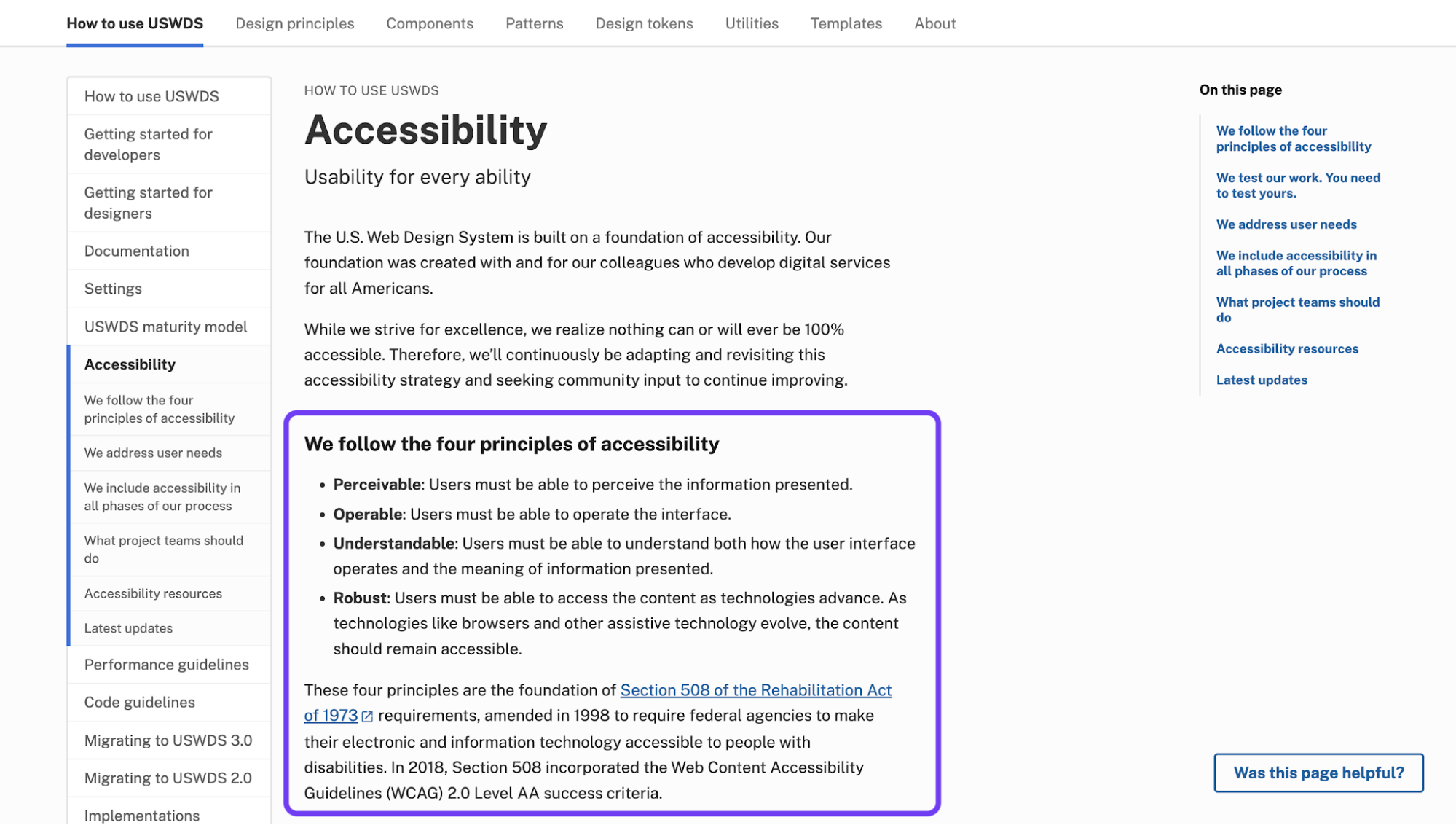Open the About tab in top navigation
Image resolution: width=1456 pixels, height=825 pixels.
click(x=934, y=23)
